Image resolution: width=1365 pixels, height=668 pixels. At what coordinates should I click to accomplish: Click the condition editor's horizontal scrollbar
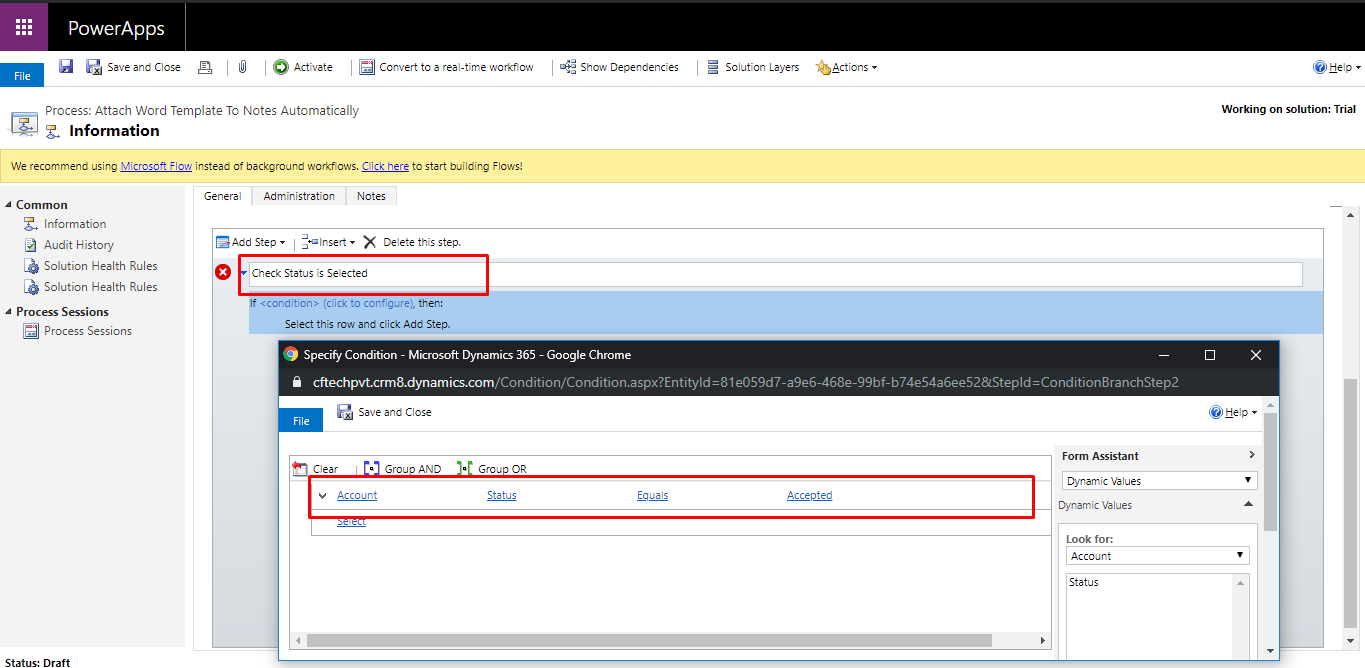647,640
